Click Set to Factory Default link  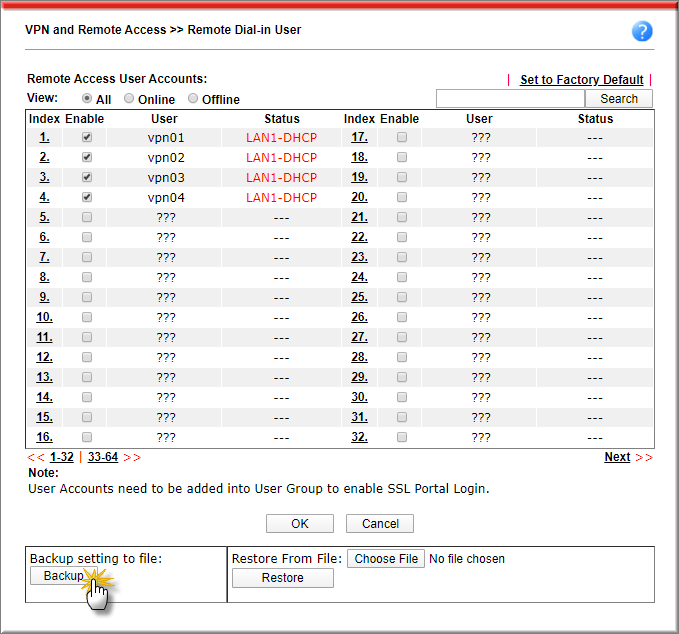[582, 80]
